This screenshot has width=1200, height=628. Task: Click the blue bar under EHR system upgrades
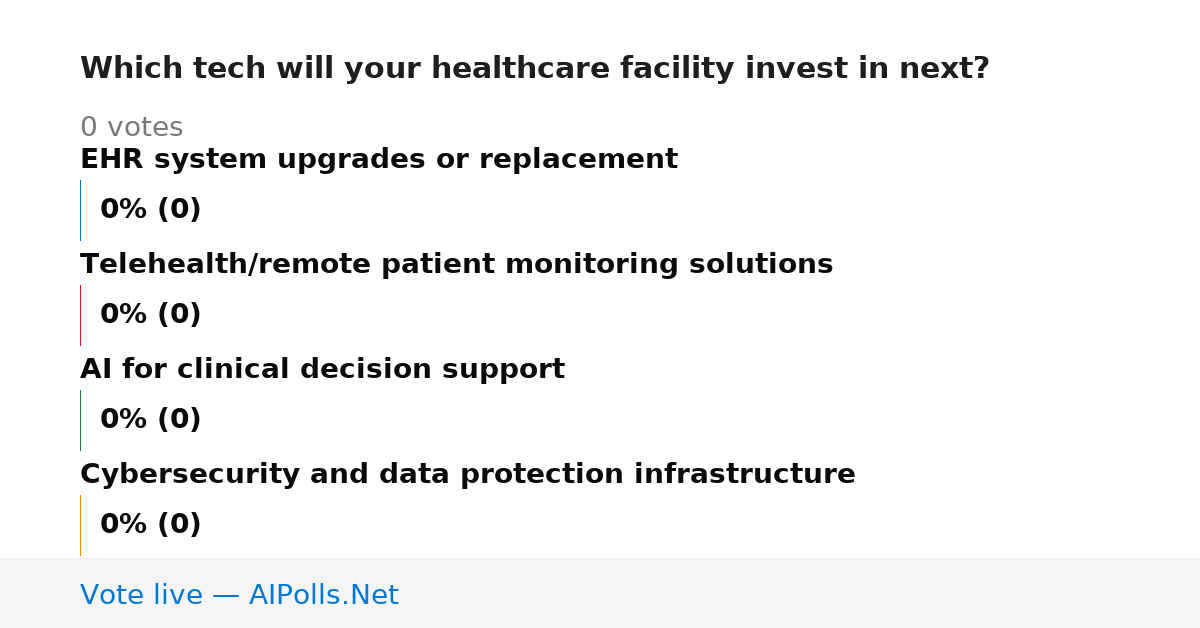[80, 210]
